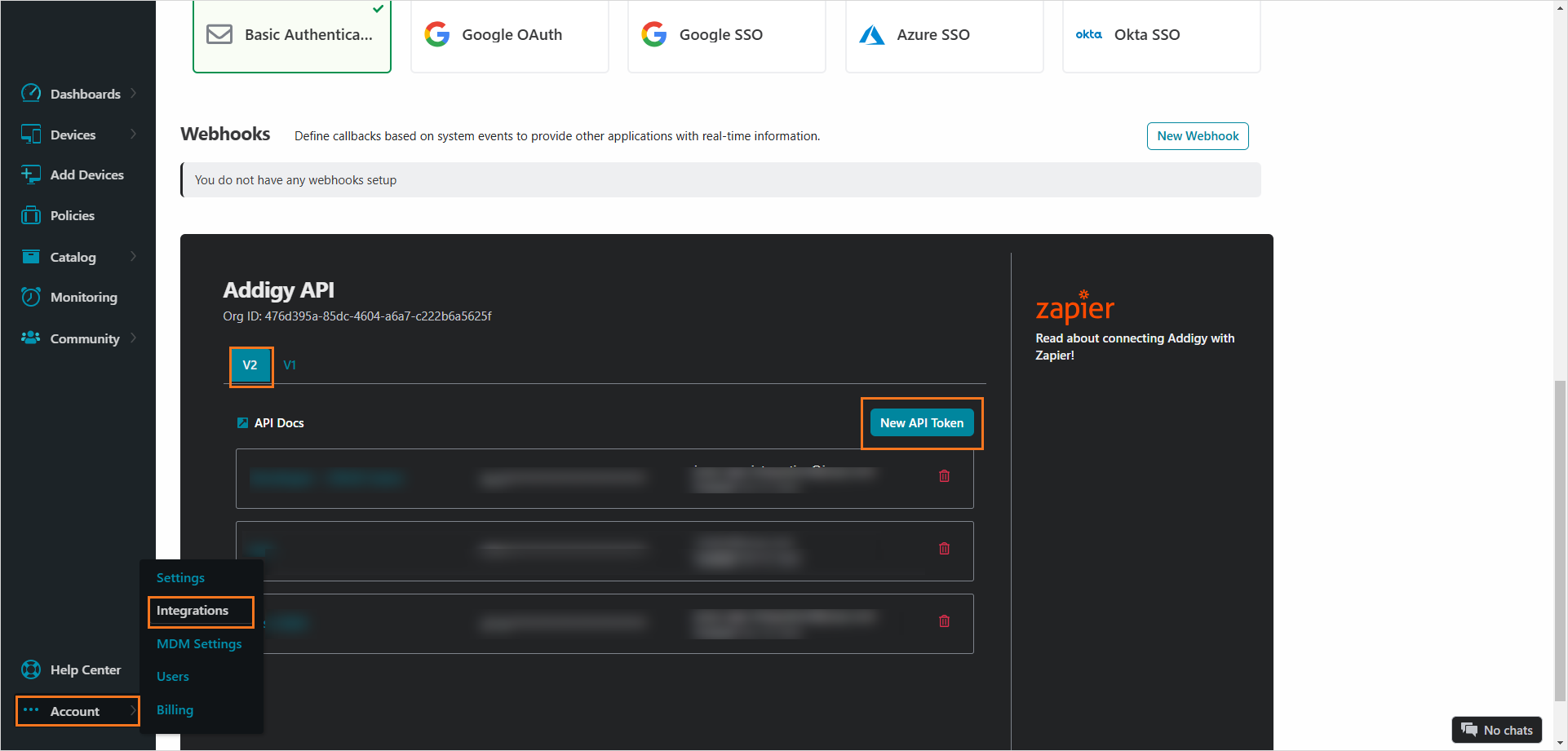1568x751 pixels.
Task: Expand the Community menu chevron
Action: click(x=134, y=338)
